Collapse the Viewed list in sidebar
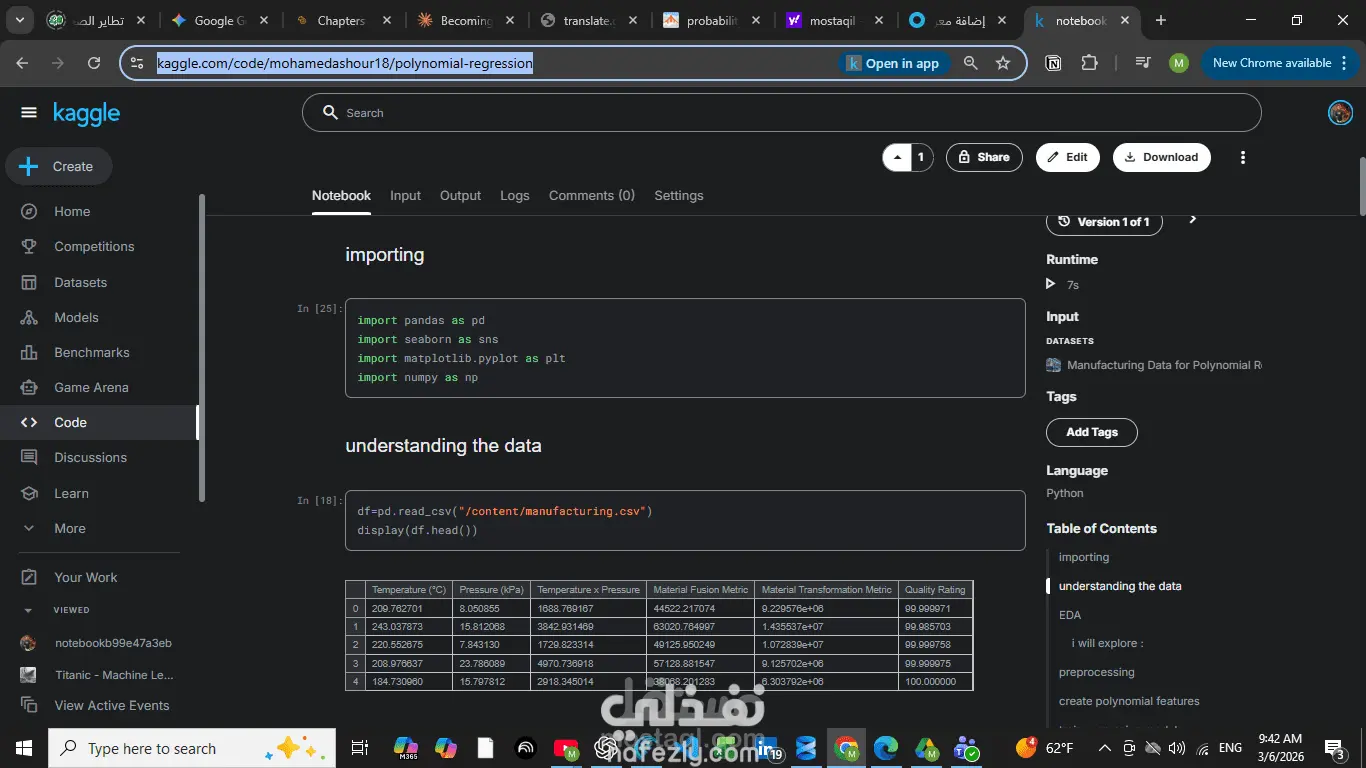The image size is (1366, 768). [28, 610]
